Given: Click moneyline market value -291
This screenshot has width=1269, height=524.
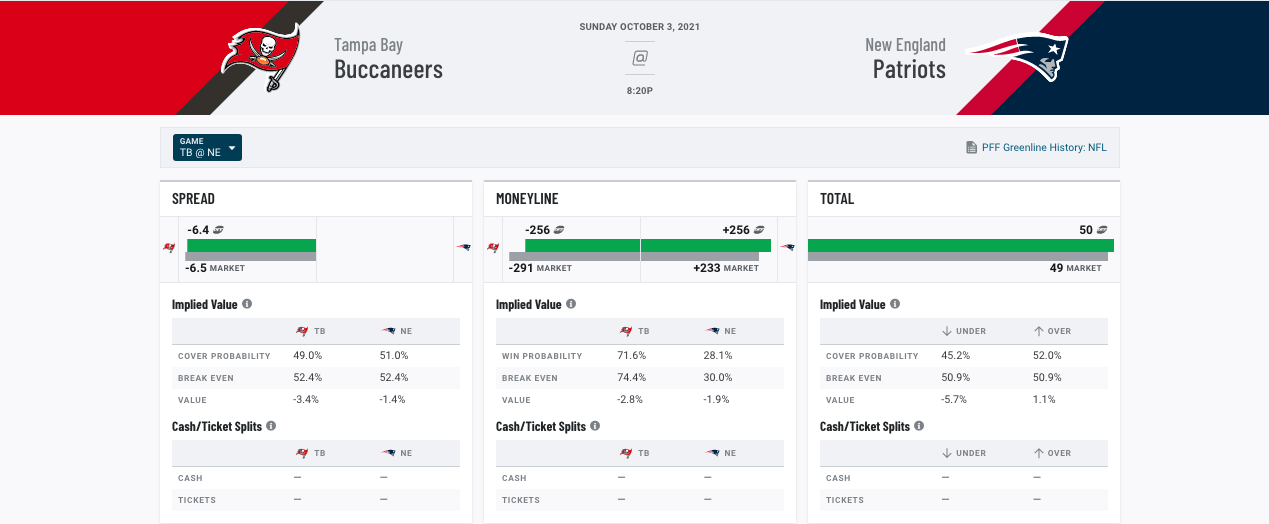Looking at the screenshot, I should 520,268.
